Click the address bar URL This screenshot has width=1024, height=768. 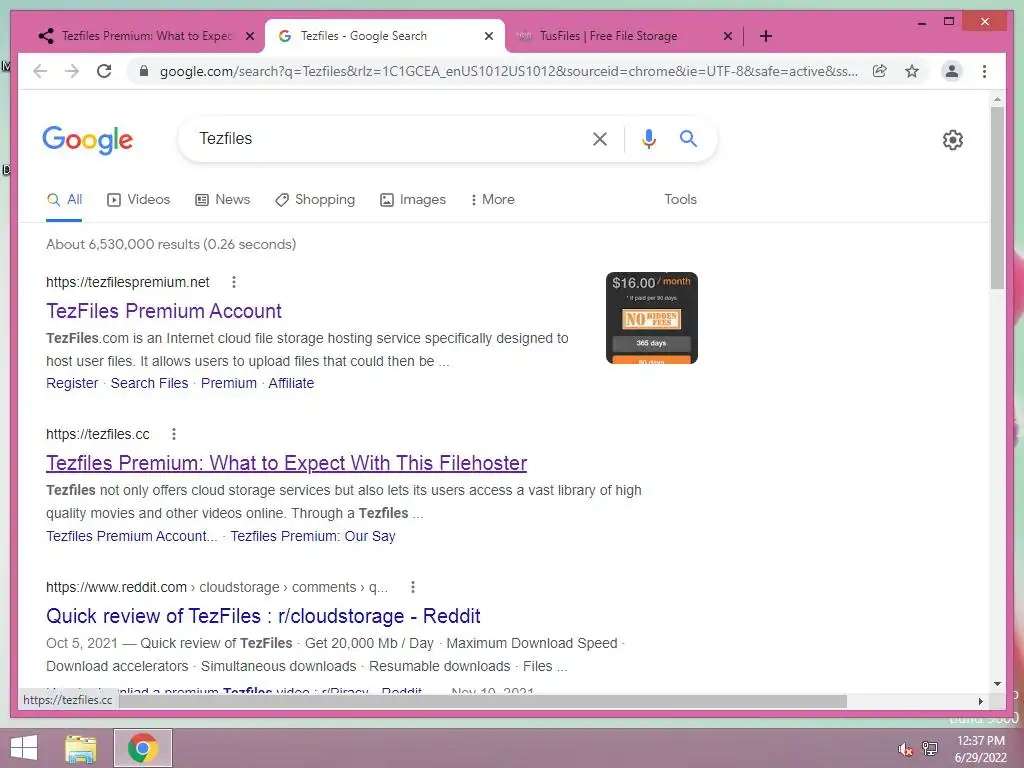click(x=508, y=71)
